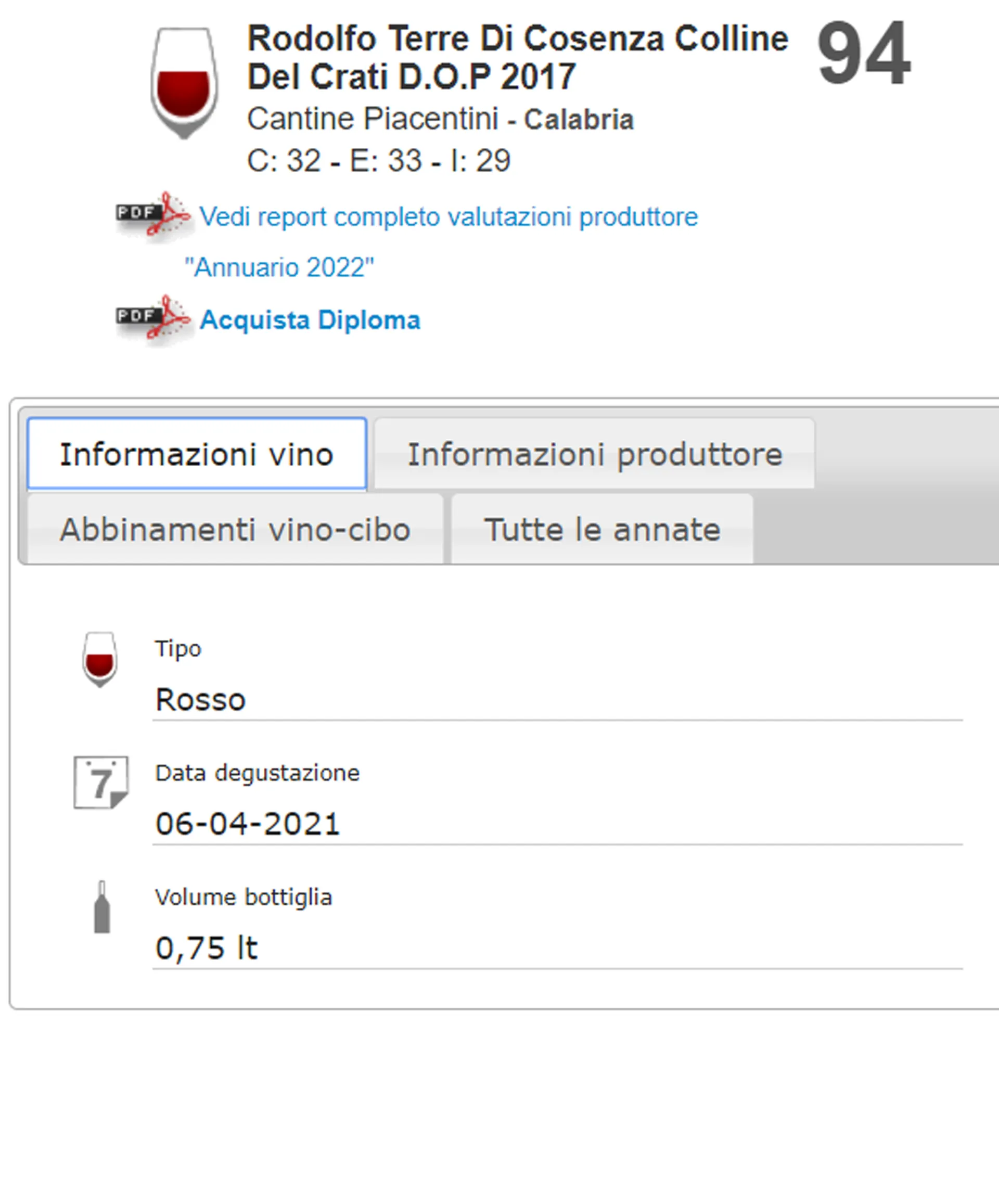
Task: Click the Acquista Diploma link
Action: (x=310, y=320)
